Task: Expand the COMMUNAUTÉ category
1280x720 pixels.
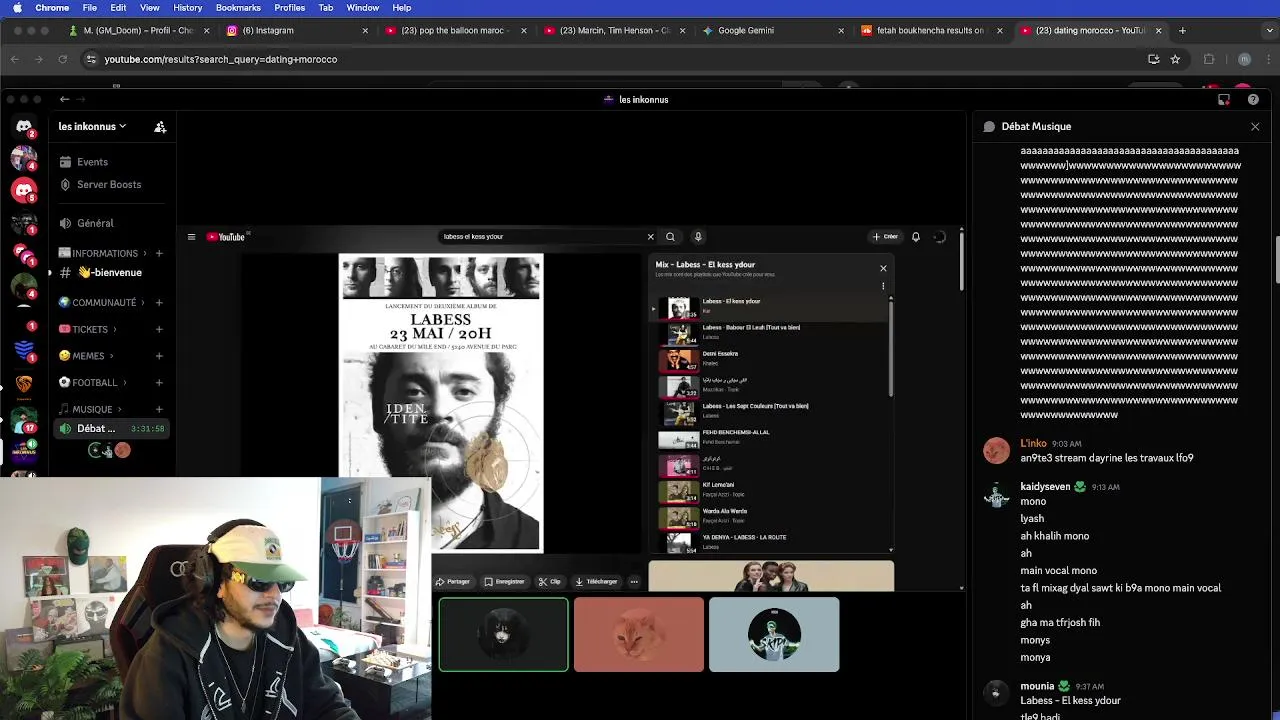Action: pos(103,303)
